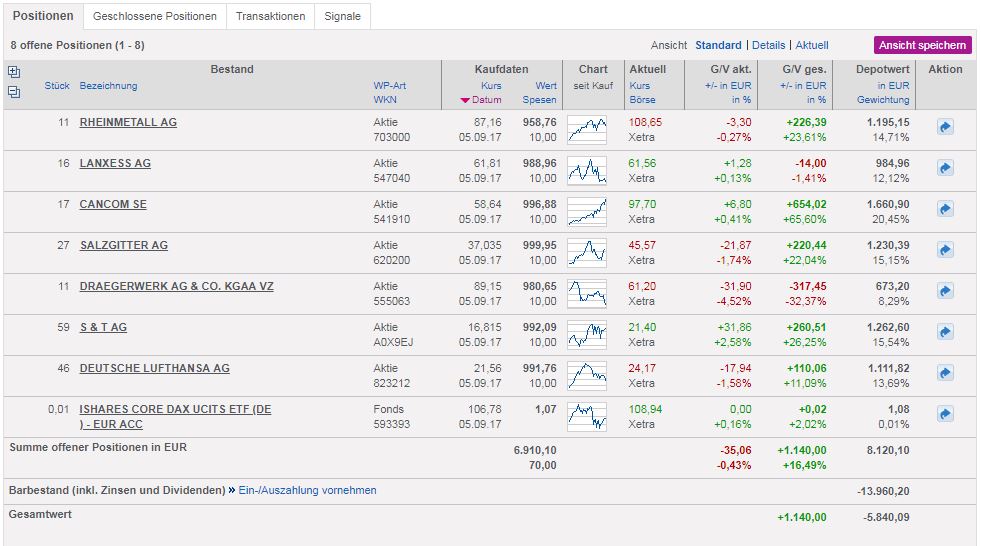Click the Lanxess AG action arrow icon
The width and height of the screenshot is (981, 546).
point(944,168)
